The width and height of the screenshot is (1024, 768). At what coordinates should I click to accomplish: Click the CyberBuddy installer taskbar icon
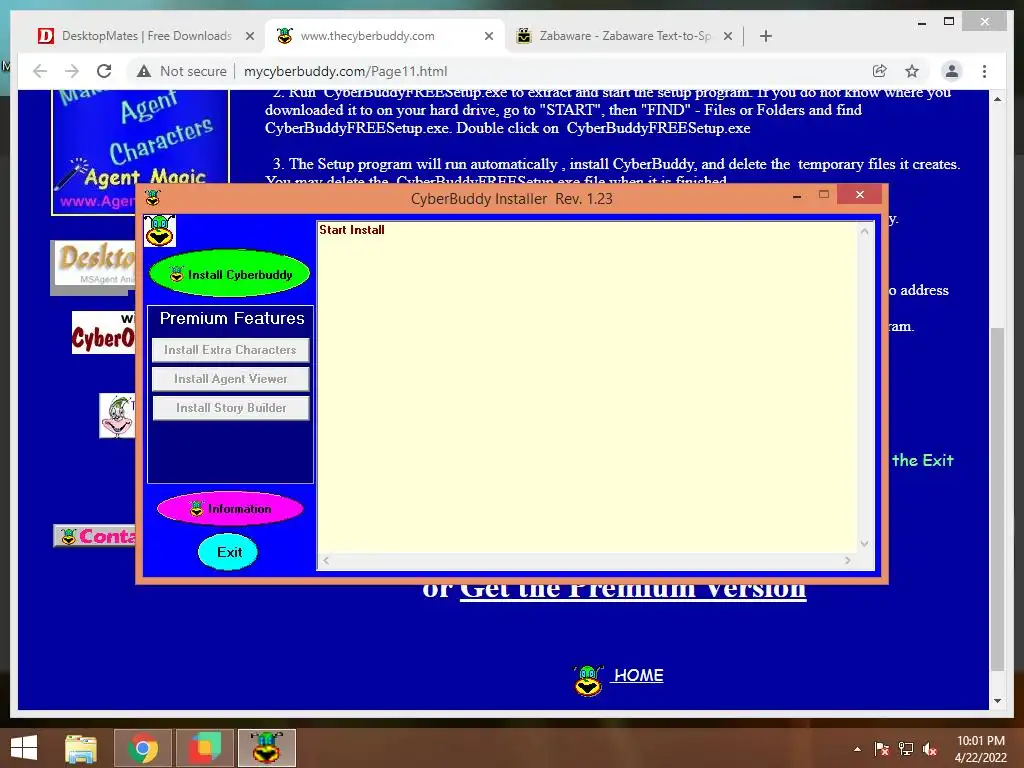point(266,748)
